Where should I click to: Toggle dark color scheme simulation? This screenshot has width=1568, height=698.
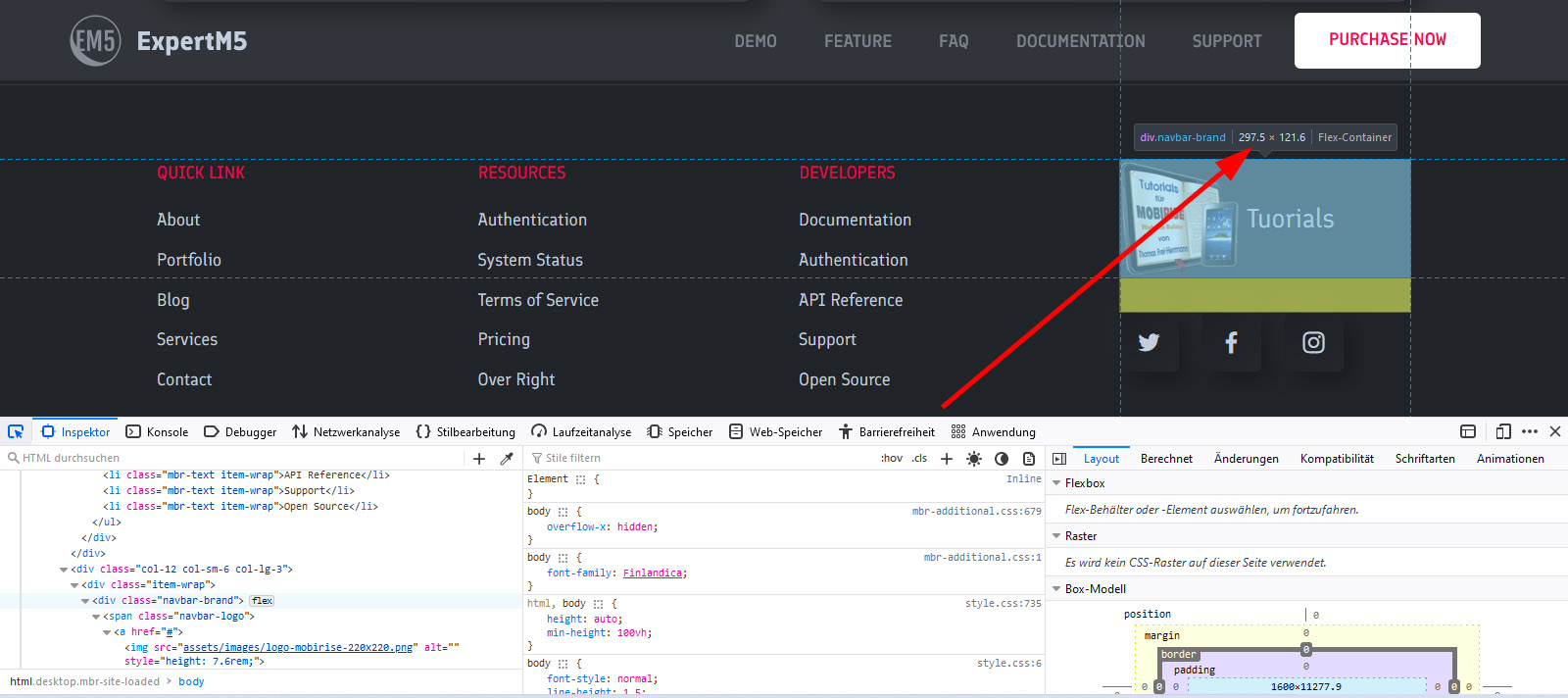(1002, 459)
